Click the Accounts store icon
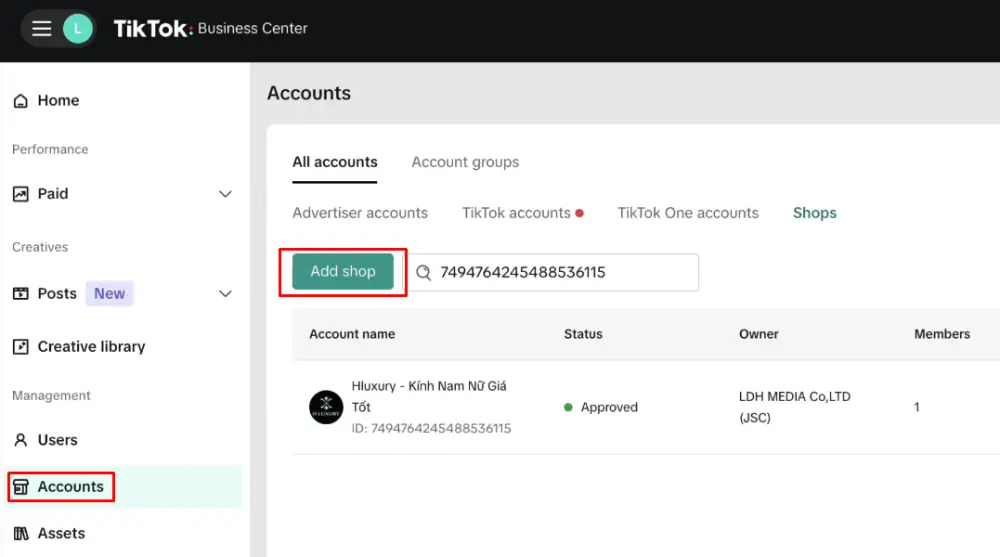1000x557 pixels. 20,487
